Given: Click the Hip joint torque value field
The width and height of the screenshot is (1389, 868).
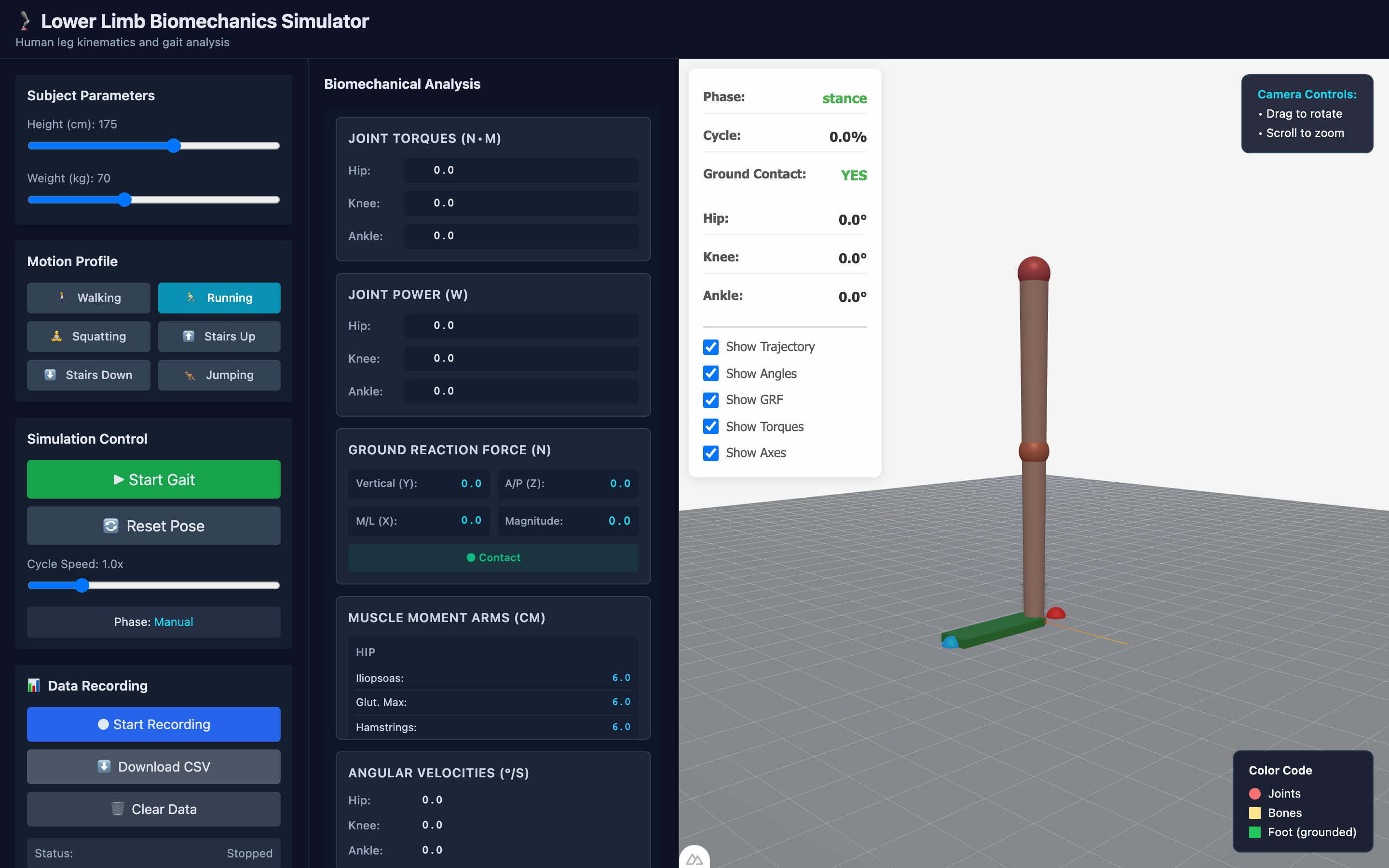Looking at the screenshot, I should (521, 171).
